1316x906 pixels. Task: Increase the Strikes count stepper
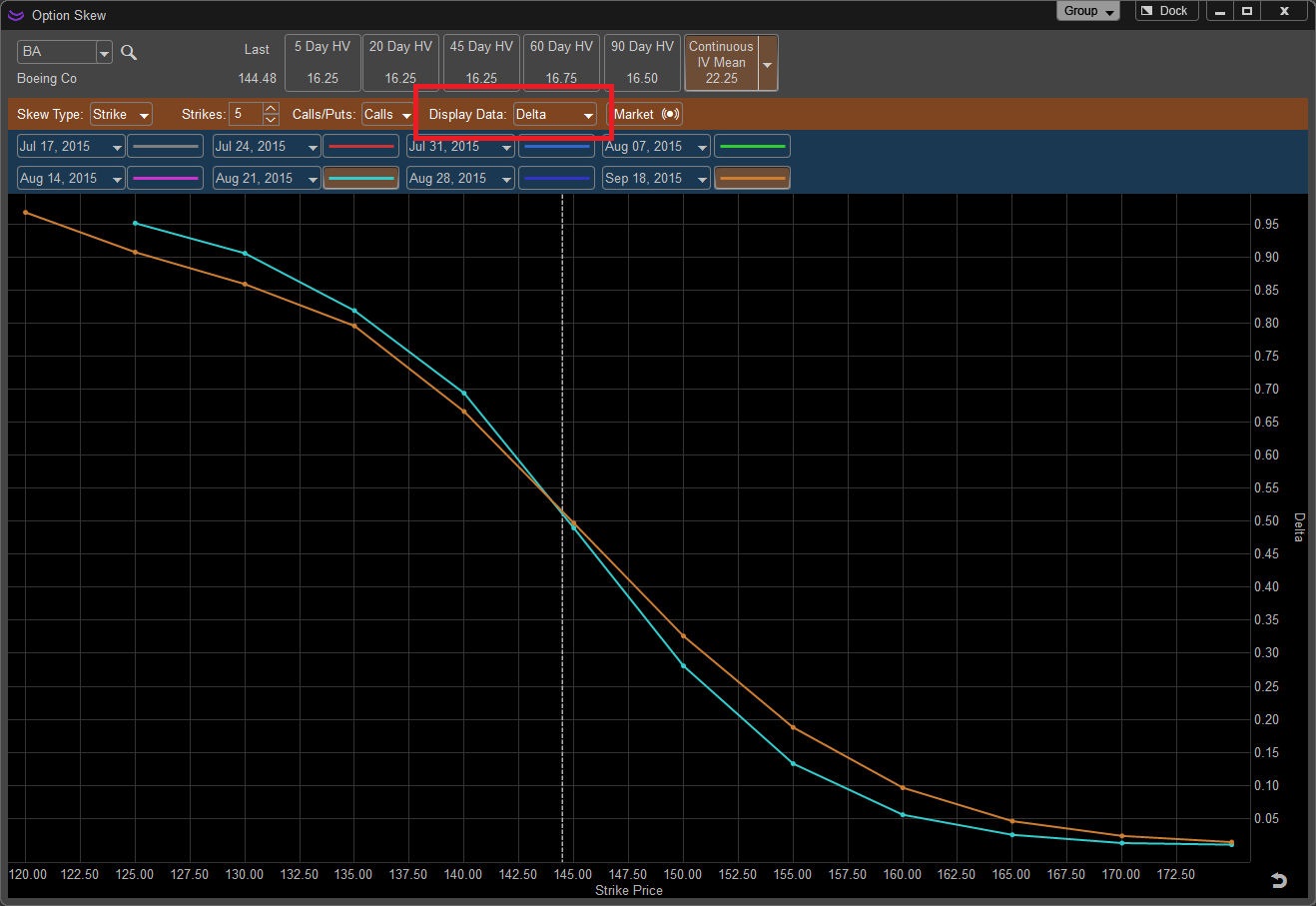[x=271, y=108]
